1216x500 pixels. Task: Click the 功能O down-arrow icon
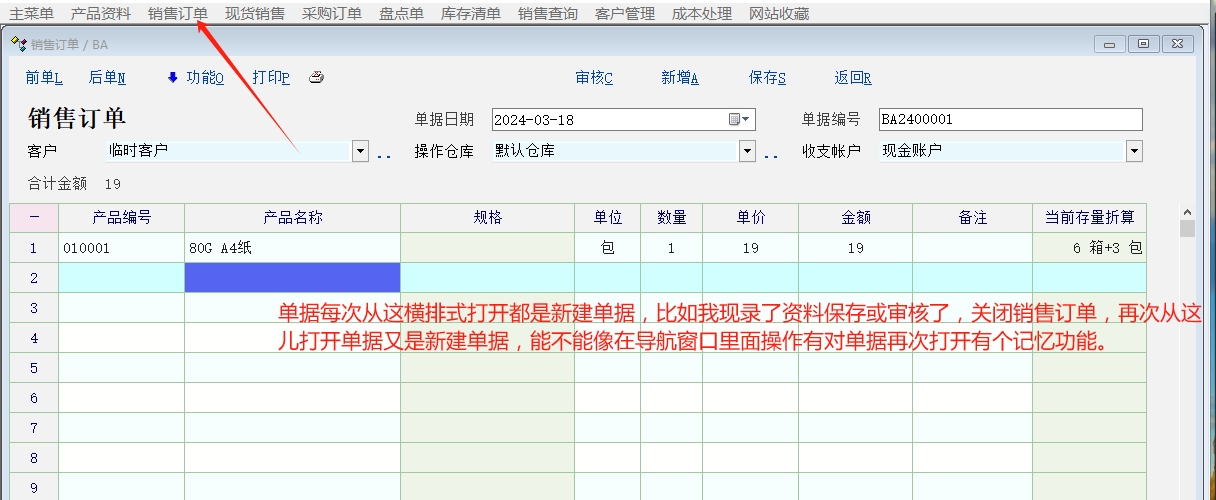[173, 78]
